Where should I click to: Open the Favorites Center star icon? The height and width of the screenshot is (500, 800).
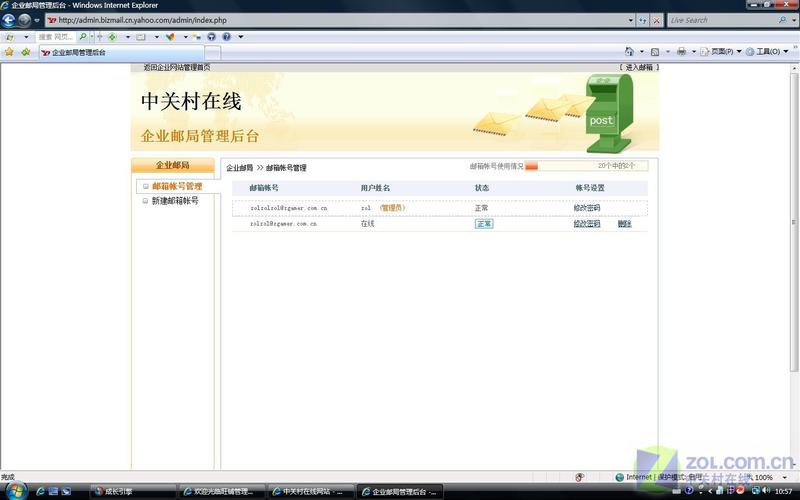click(9, 52)
